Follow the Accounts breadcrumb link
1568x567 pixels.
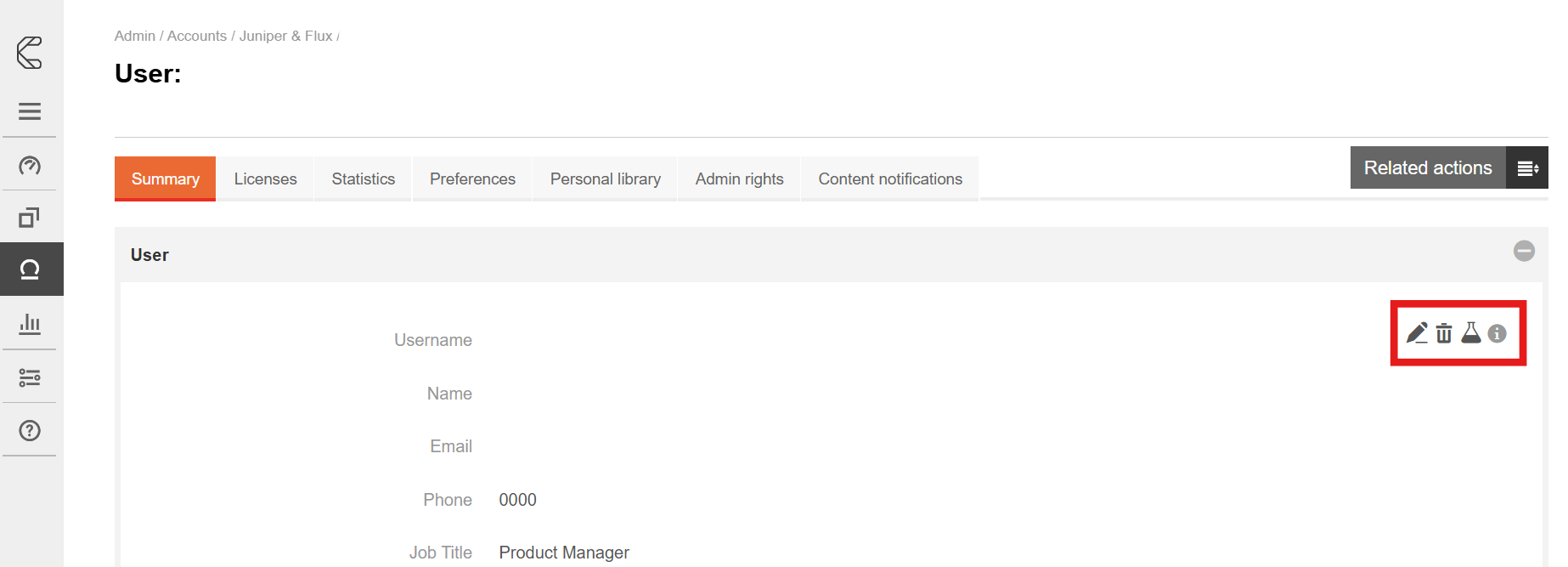197,36
